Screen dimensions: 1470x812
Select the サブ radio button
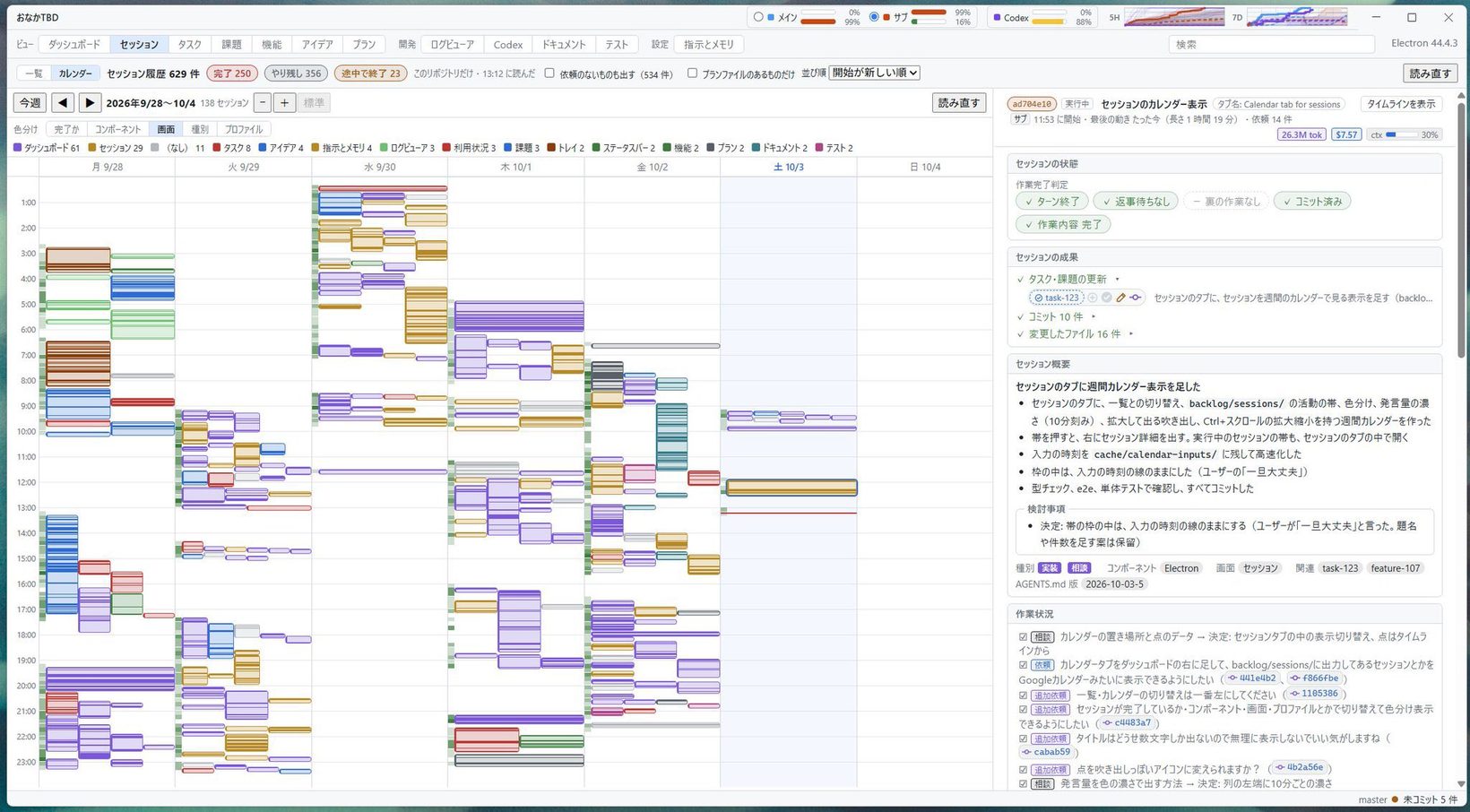point(874,17)
